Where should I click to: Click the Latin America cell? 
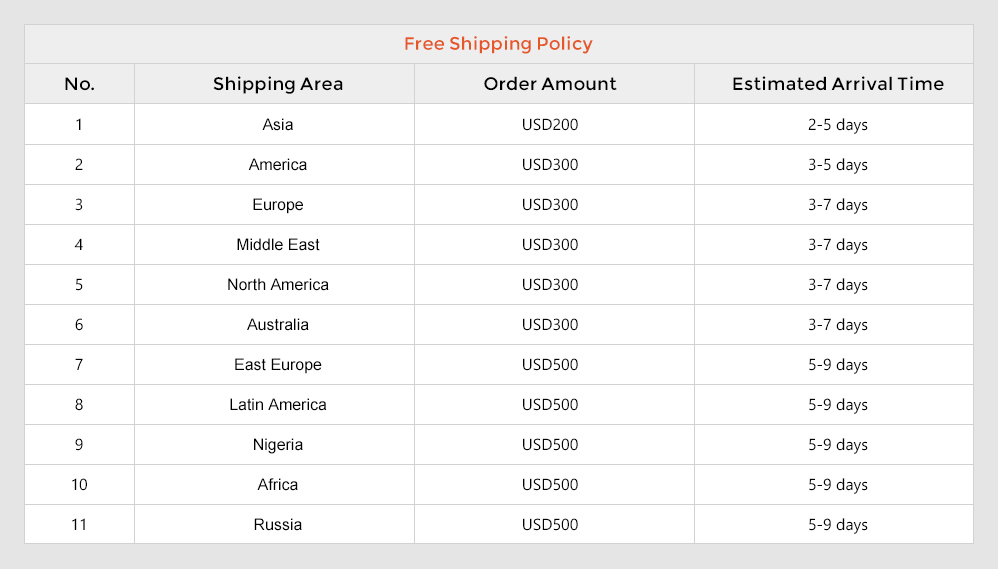(x=278, y=405)
